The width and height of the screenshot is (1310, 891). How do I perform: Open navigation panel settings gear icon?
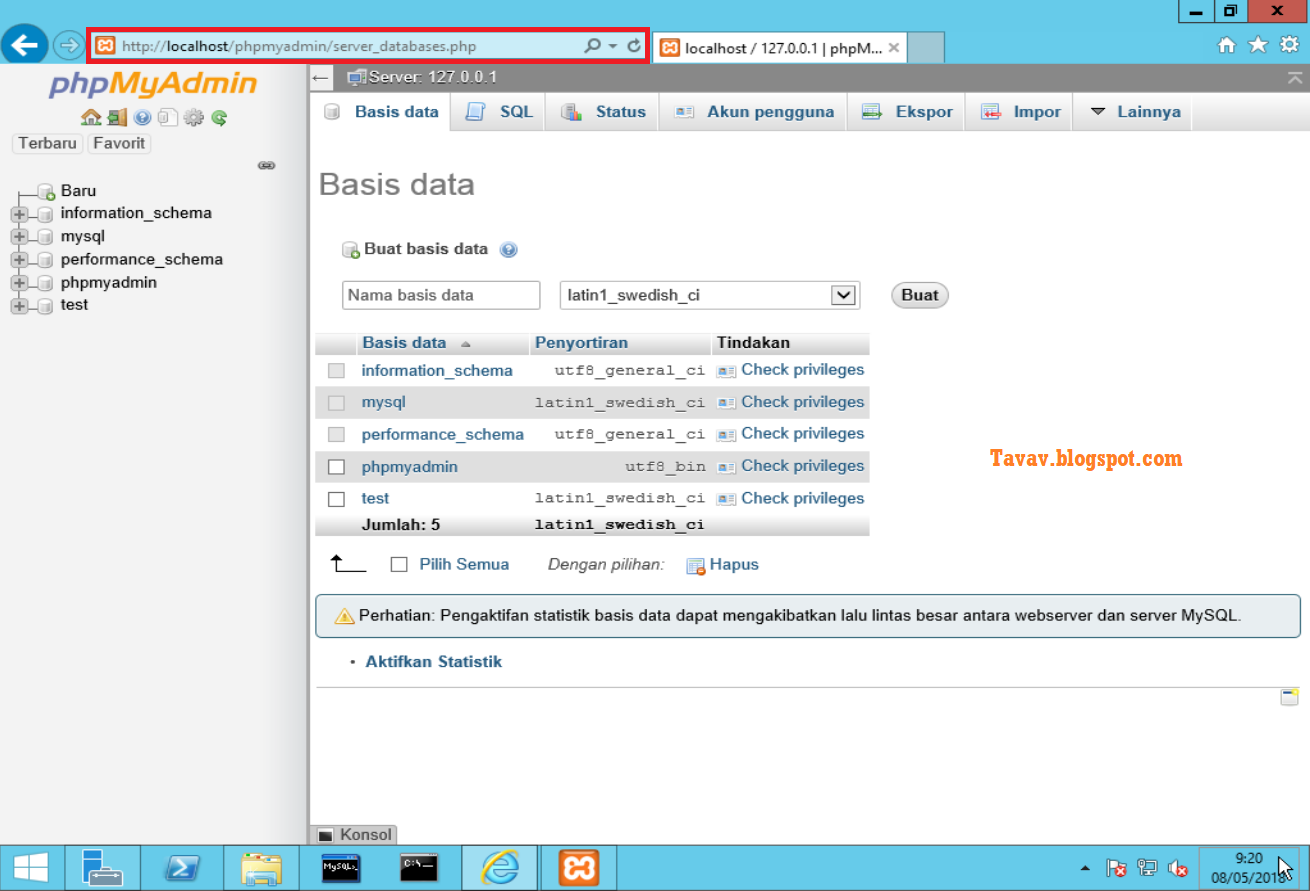coord(194,117)
